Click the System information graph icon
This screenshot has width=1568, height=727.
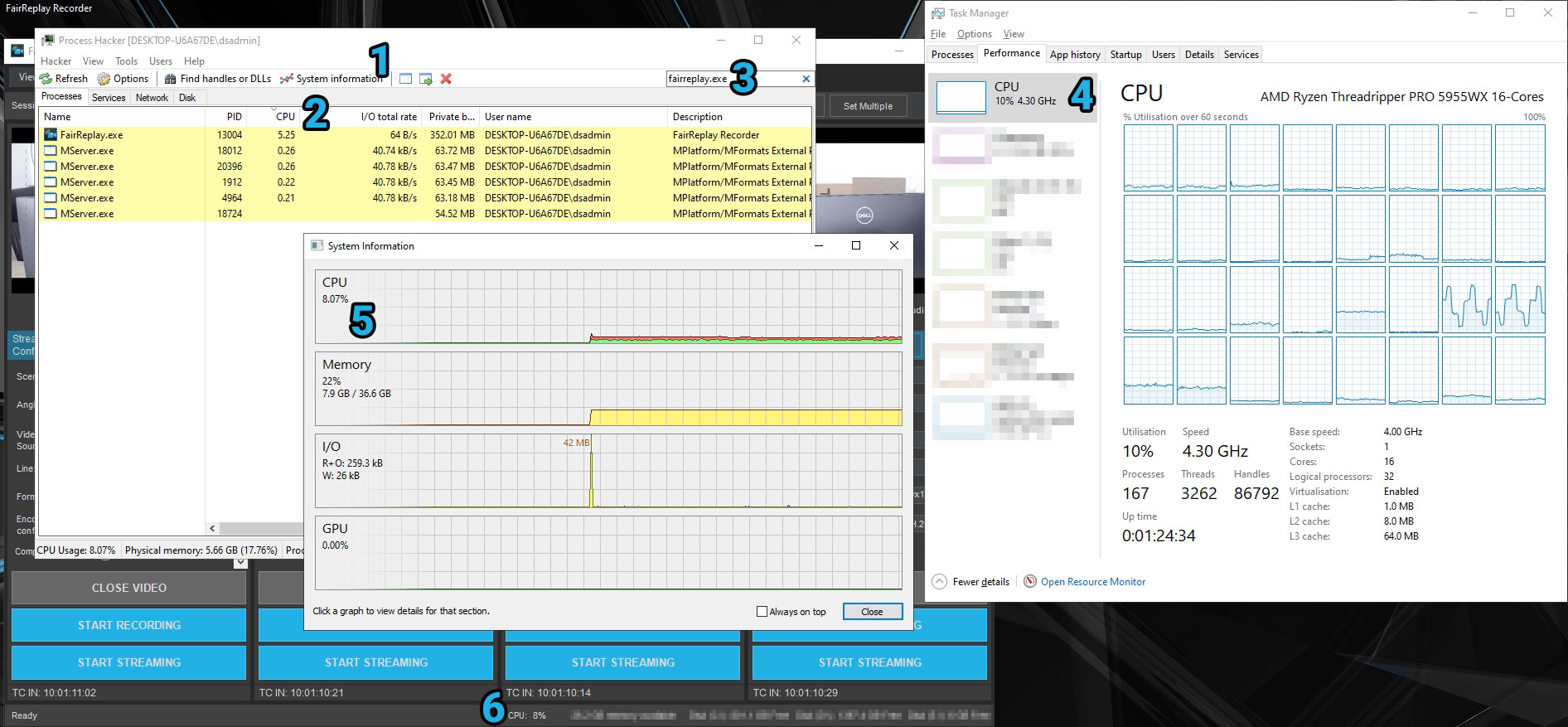287,79
